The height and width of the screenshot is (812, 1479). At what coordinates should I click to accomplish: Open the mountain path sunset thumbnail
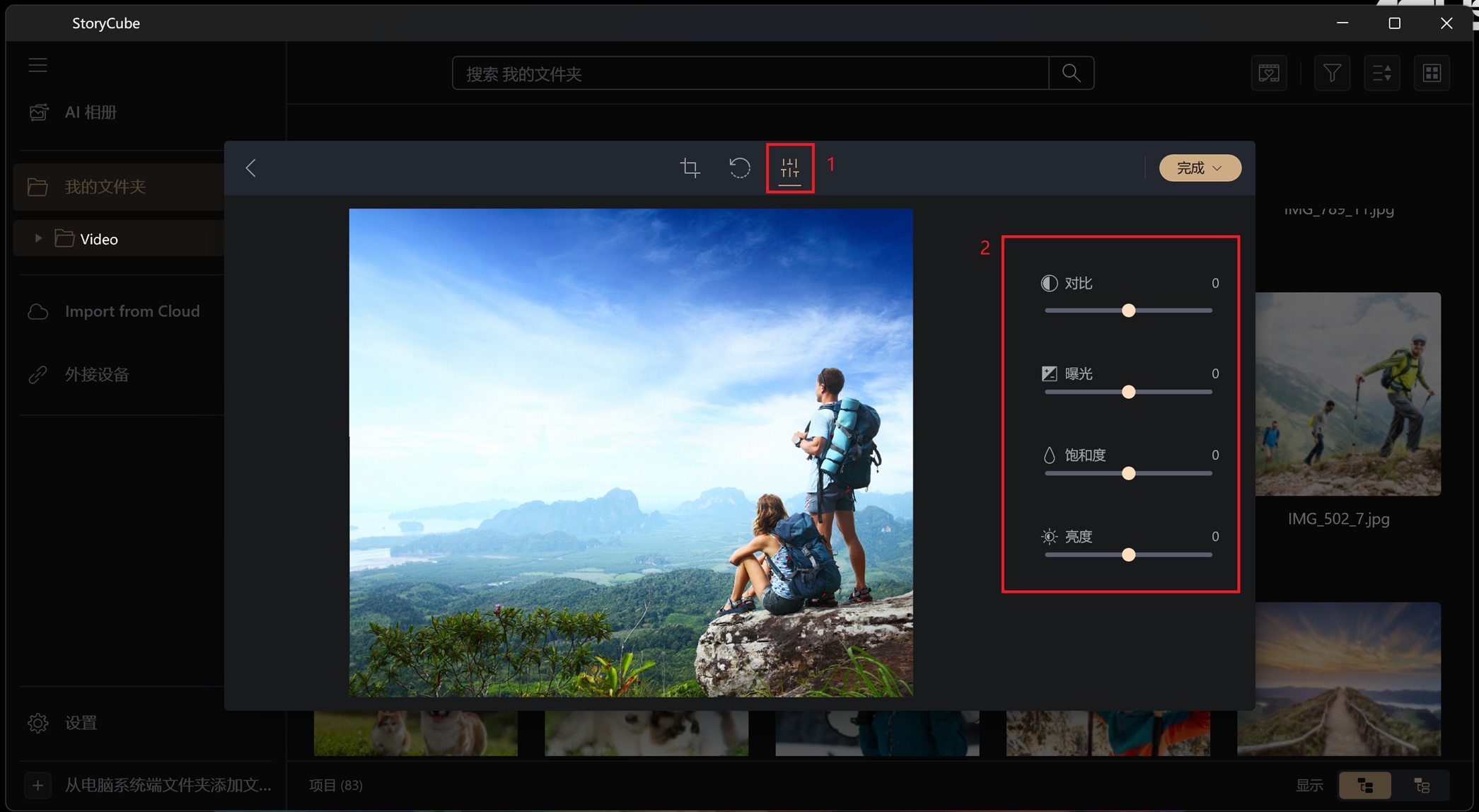pyautogui.click(x=1339, y=678)
